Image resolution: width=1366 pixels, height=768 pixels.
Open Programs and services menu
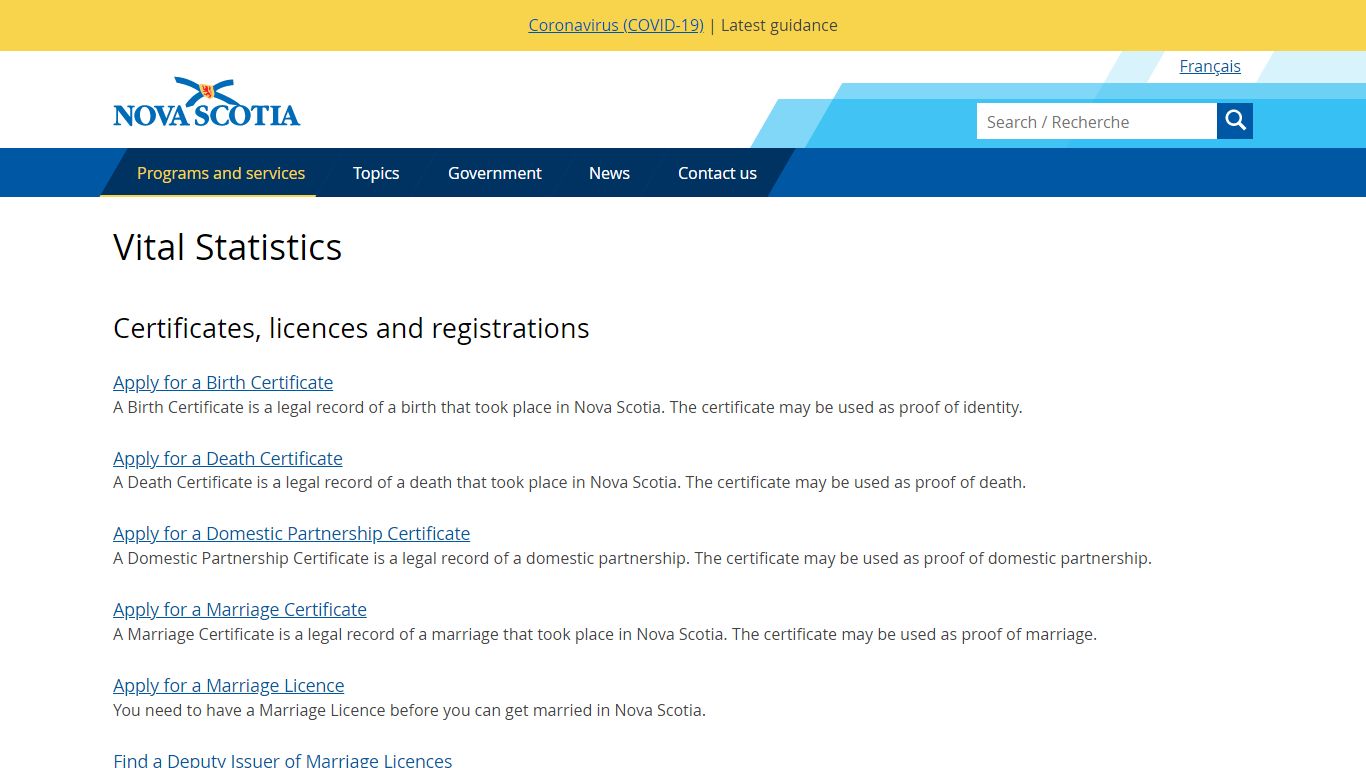[221, 173]
